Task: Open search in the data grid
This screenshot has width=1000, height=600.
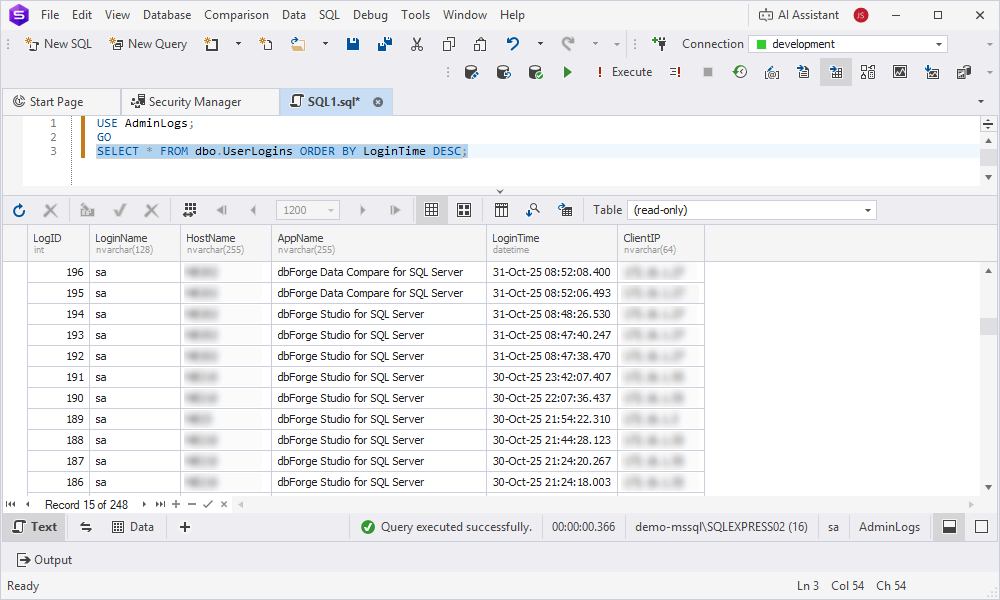Action: point(533,210)
